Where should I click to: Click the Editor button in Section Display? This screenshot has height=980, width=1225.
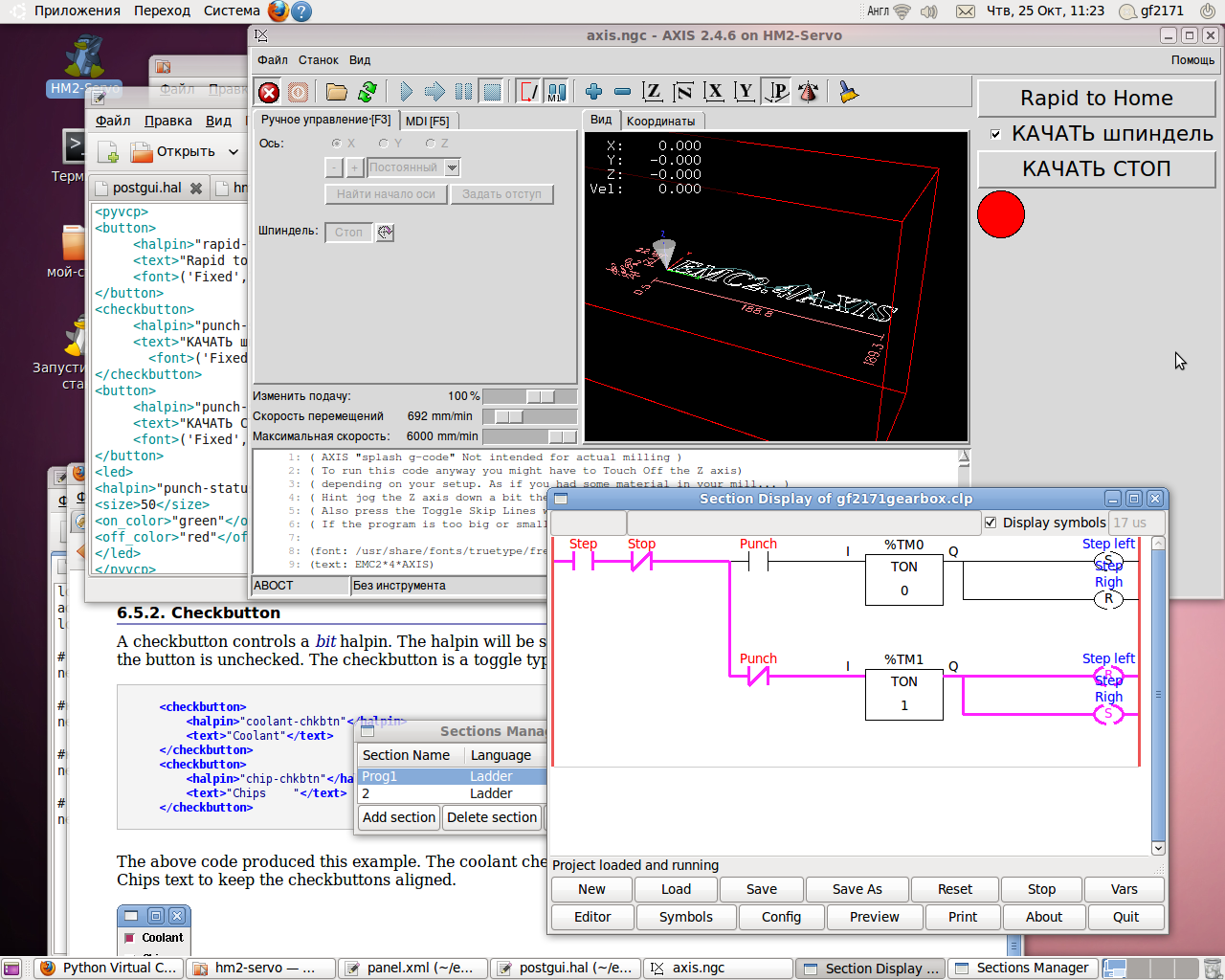tap(592, 917)
